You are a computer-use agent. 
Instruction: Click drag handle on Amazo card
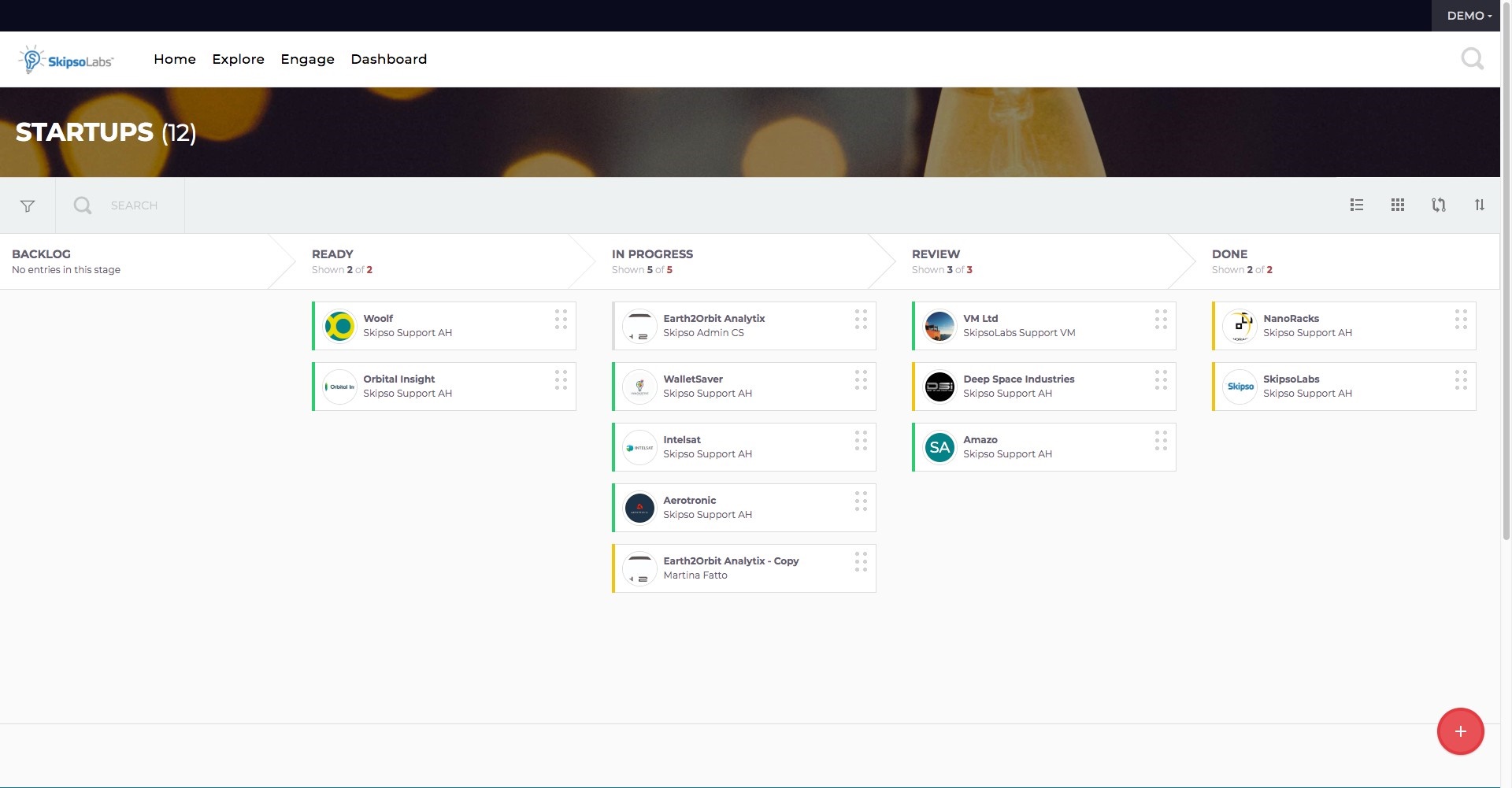pos(1161,440)
